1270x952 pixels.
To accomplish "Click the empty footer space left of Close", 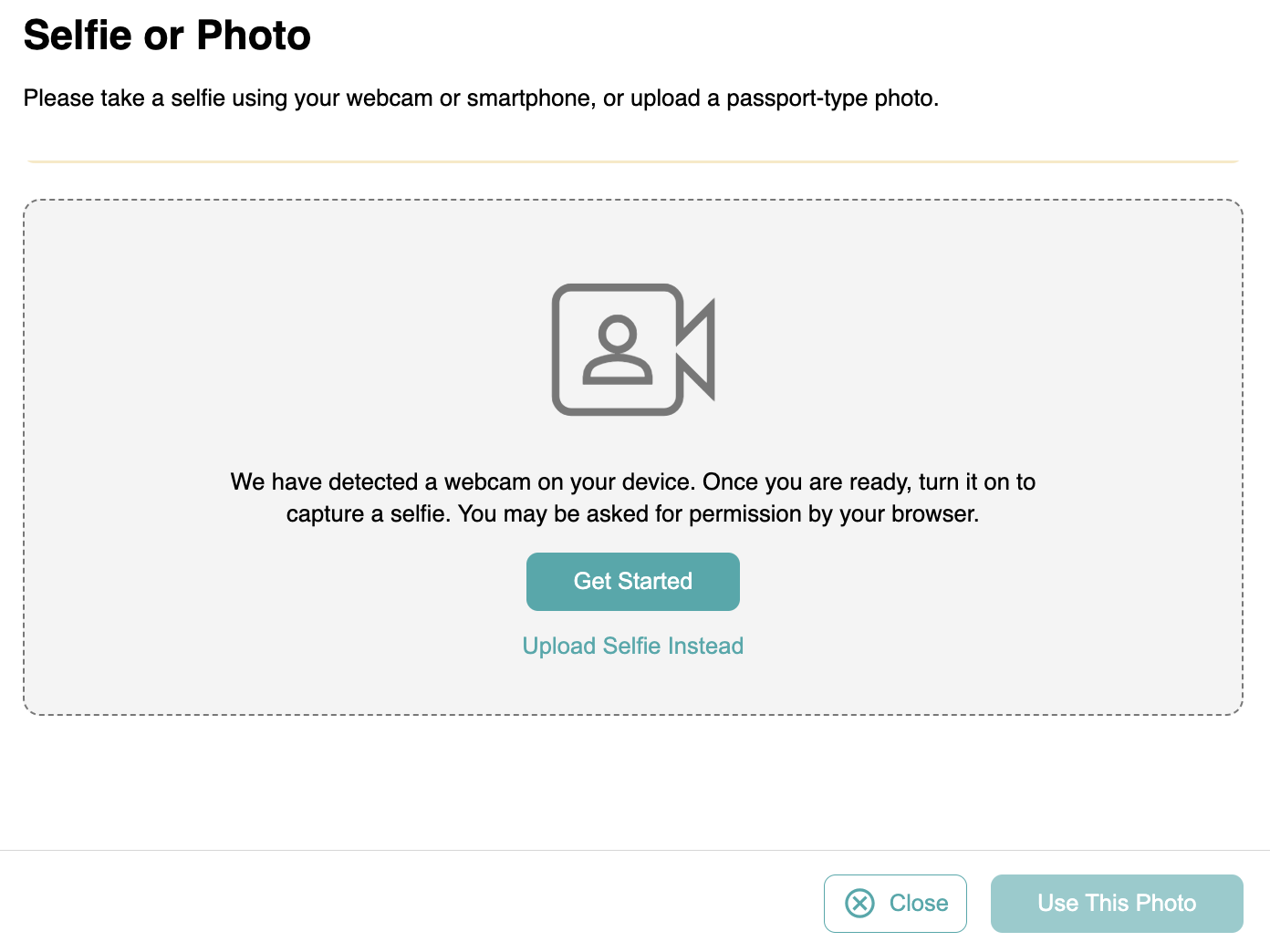I will (411, 903).
